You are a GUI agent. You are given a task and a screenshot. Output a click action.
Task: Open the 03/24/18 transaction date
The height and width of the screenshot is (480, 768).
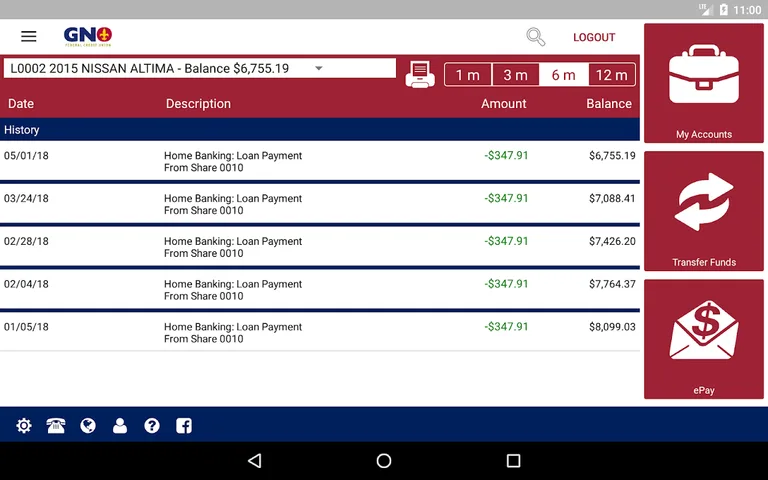pyautogui.click(x=26, y=198)
